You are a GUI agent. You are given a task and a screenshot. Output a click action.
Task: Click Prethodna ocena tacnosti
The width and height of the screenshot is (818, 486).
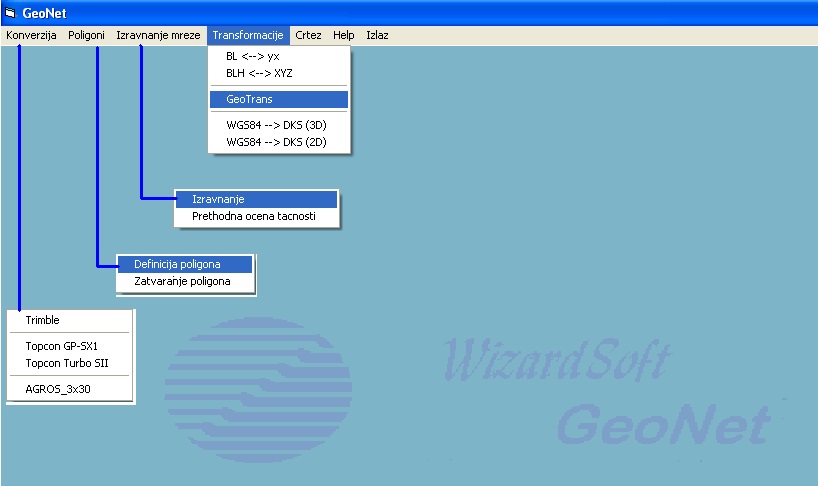(254, 215)
